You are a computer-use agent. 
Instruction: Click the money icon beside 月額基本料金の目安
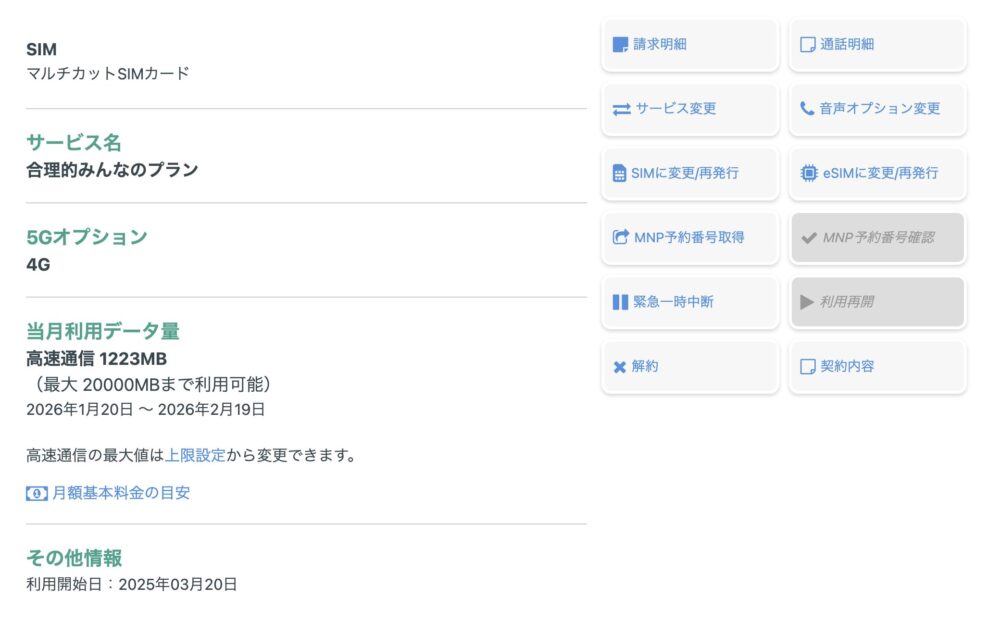point(37,493)
